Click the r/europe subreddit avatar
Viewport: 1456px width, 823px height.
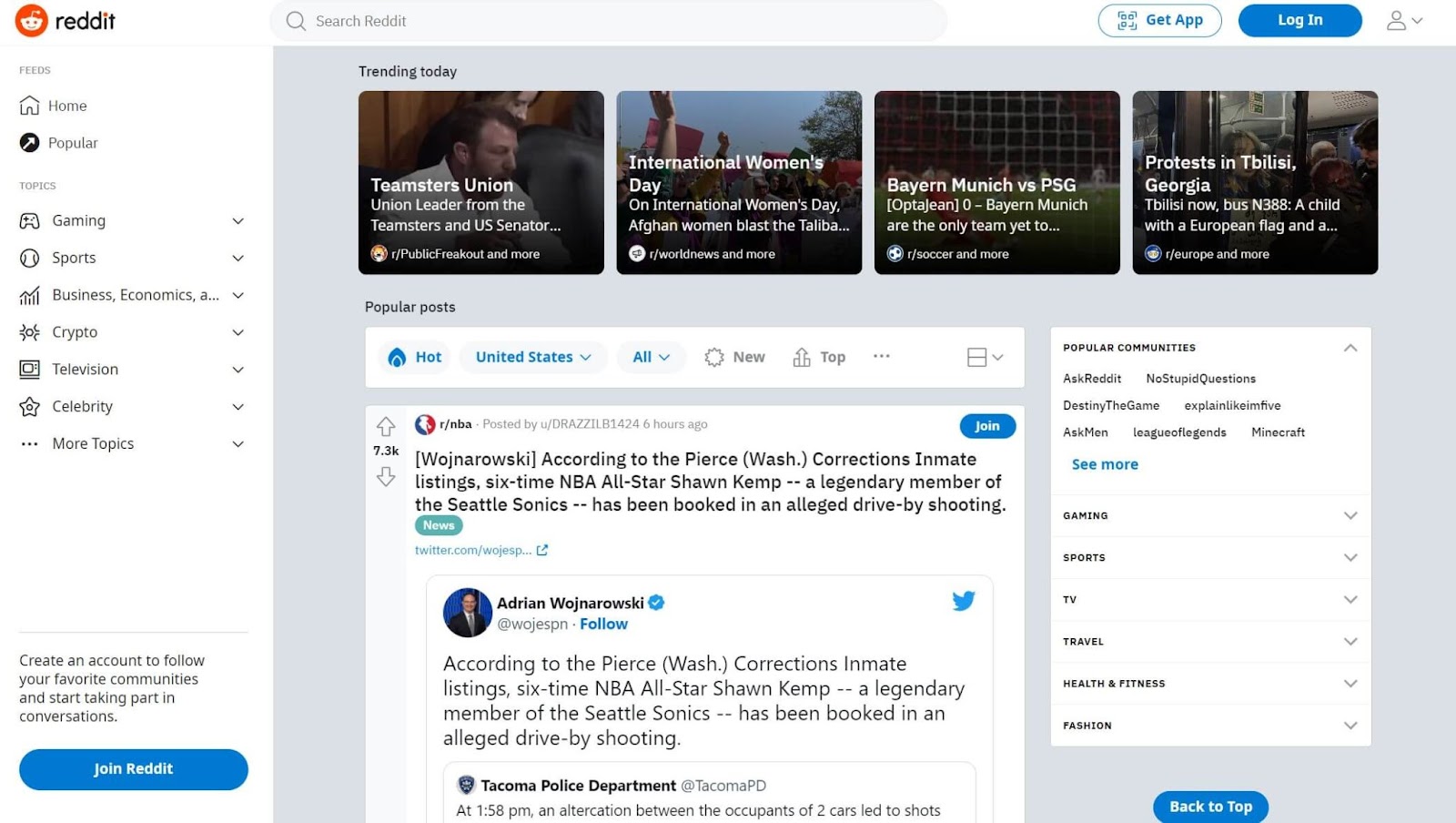[1153, 254]
